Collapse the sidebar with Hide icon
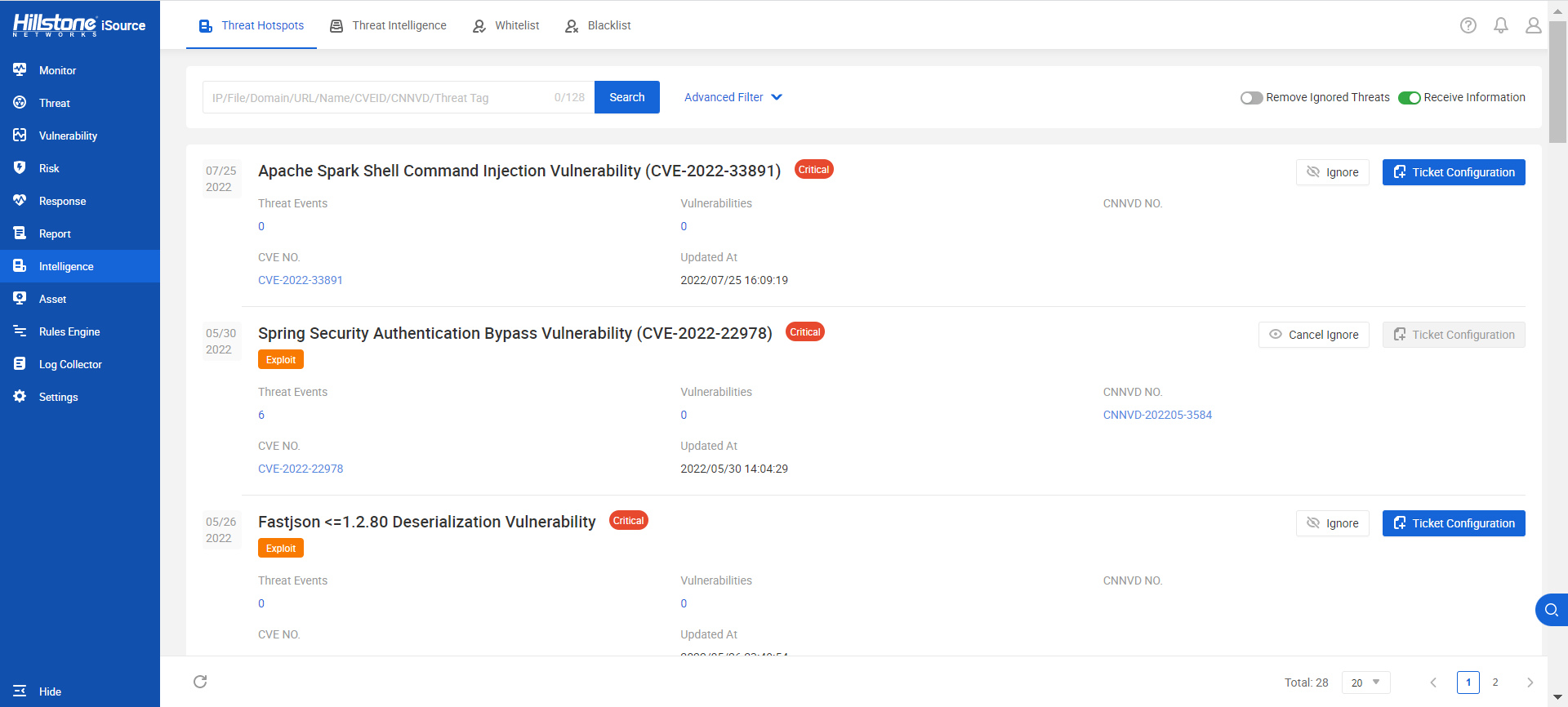 tap(20, 691)
